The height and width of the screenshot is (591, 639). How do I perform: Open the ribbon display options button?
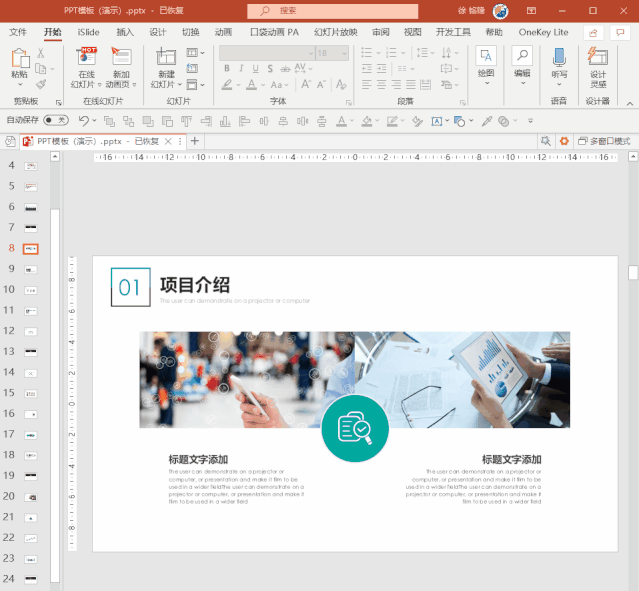pos(531,11)
